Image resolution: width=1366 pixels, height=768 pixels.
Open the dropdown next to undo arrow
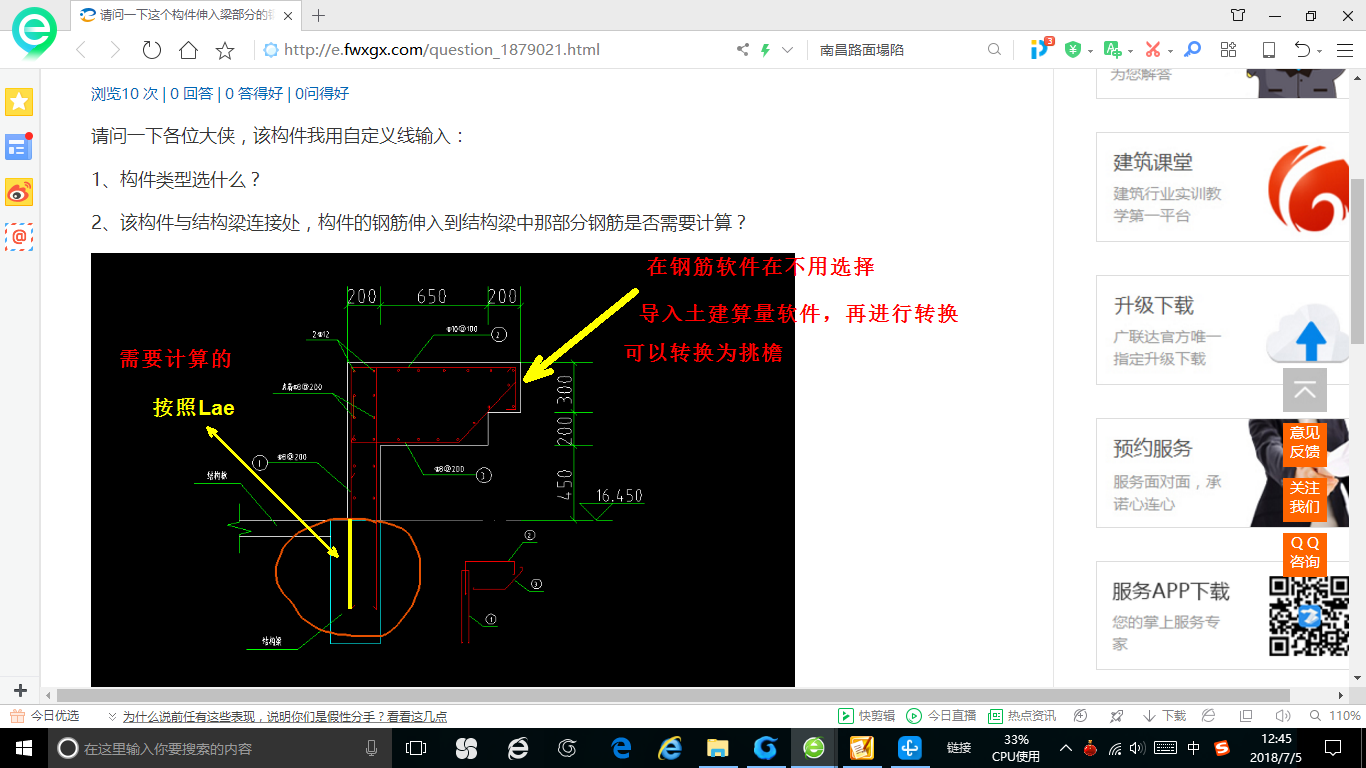(x=1320, y=50)
